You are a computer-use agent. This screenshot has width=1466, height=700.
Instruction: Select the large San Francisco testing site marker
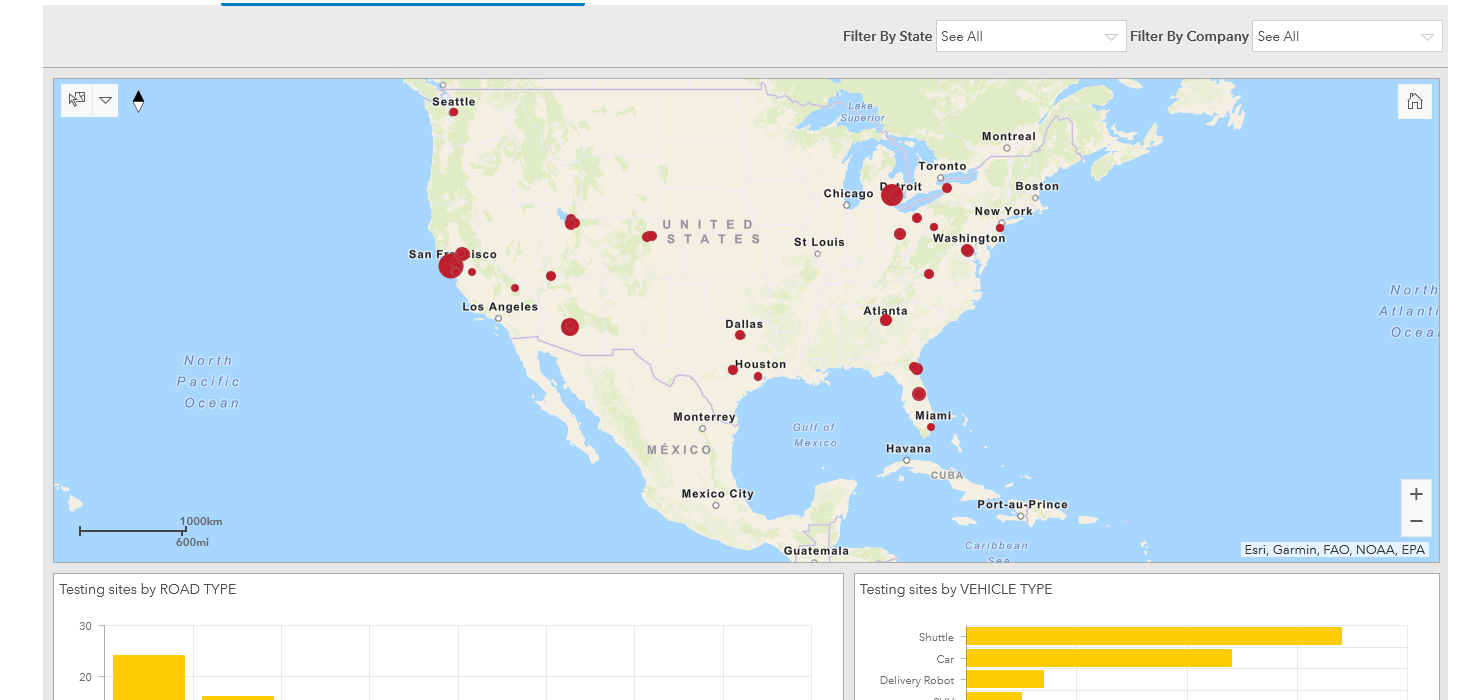[451, 266]
